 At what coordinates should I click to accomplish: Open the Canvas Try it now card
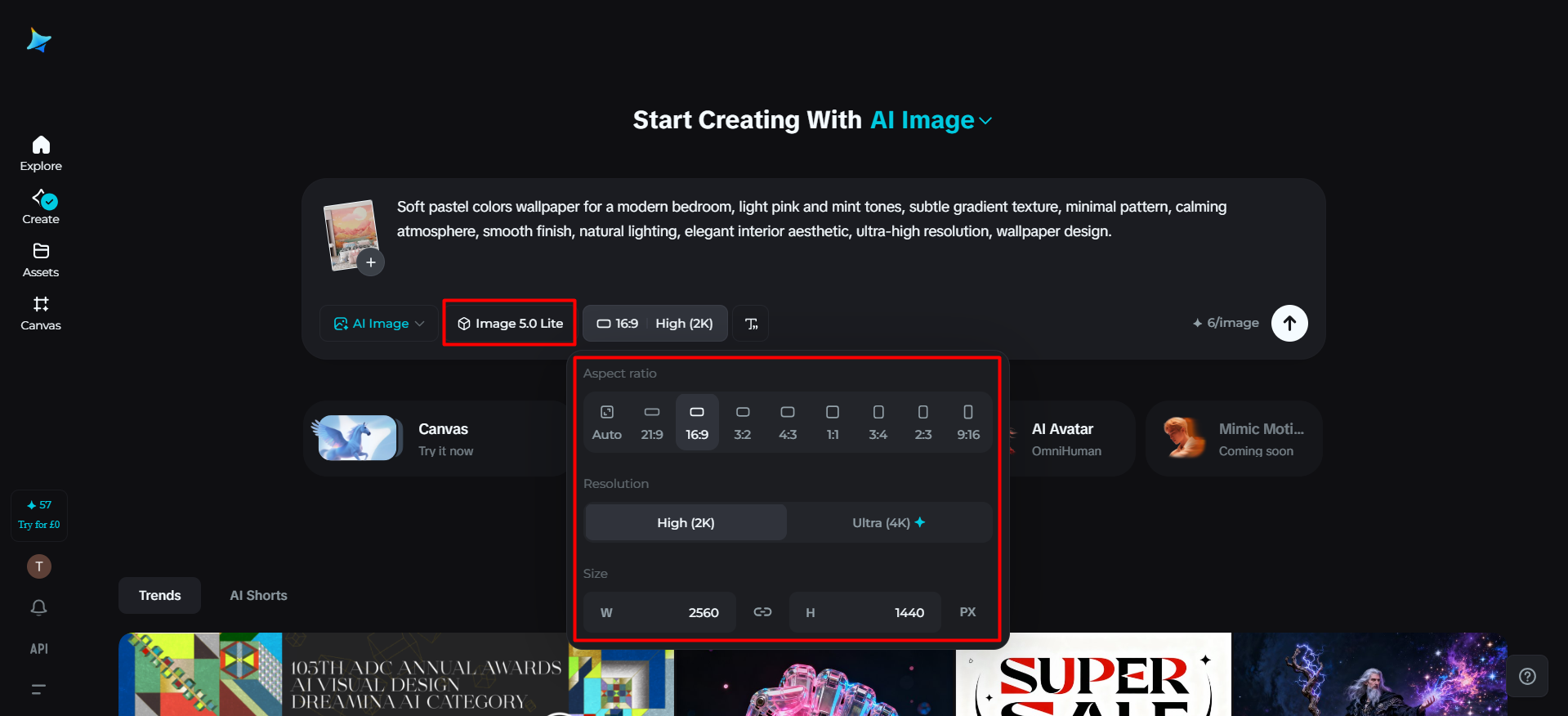pos(436,439)
